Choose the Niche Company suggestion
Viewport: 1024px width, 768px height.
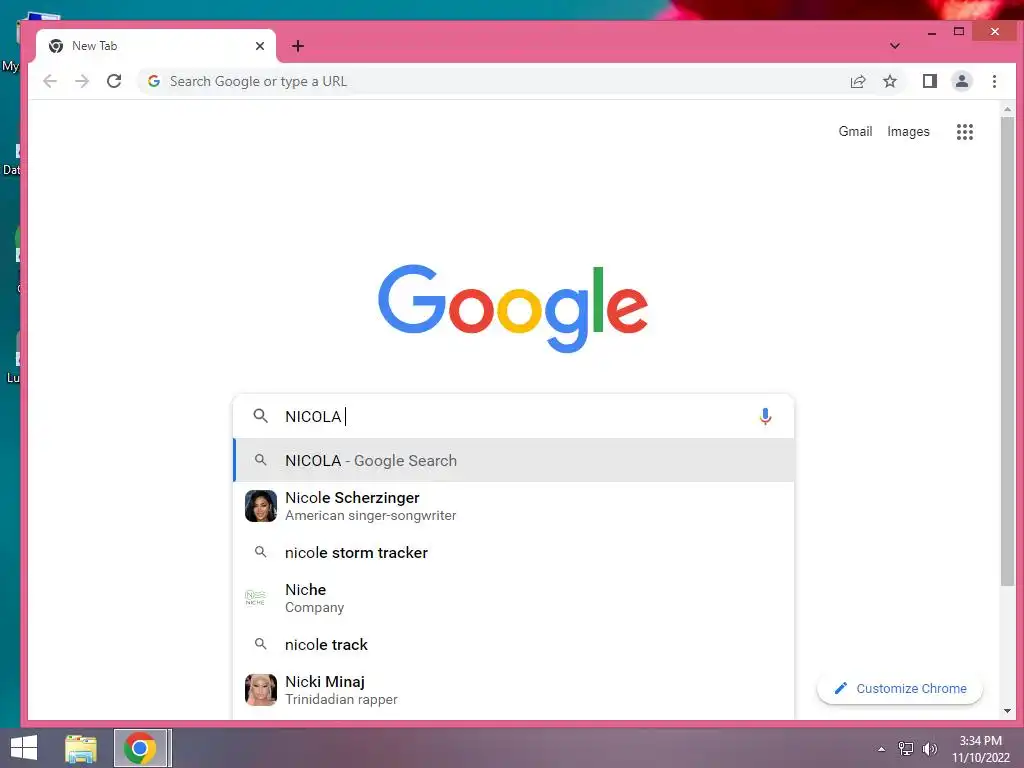(x=513, y=598)
